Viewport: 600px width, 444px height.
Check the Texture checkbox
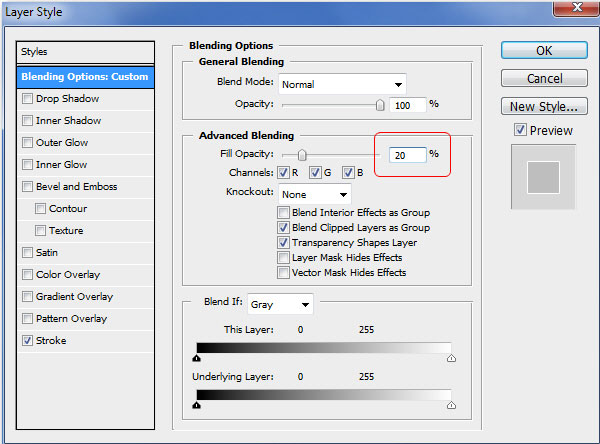point(40,231)
